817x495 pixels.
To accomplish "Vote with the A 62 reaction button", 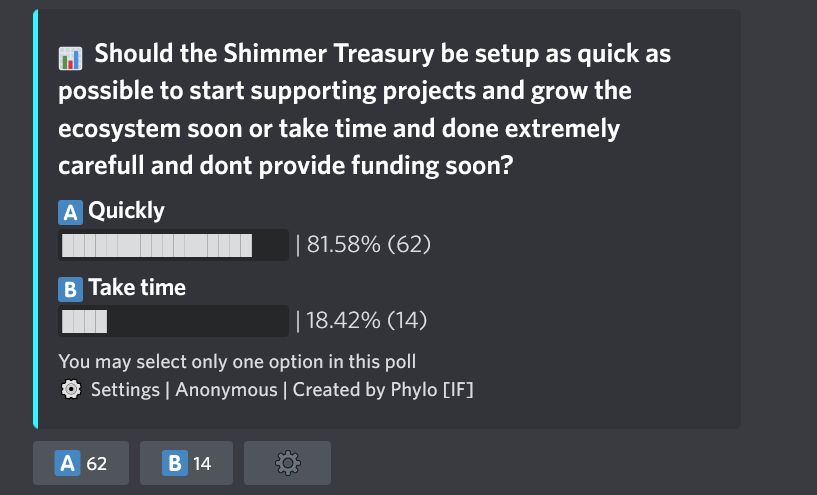I will 81,463.
